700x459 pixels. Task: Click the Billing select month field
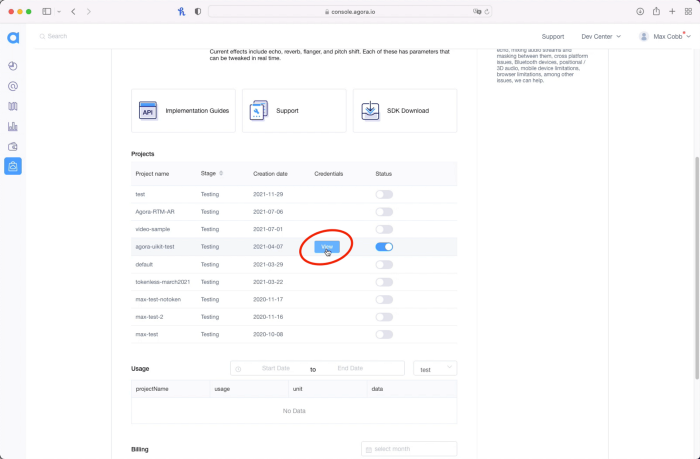(409, 449)
